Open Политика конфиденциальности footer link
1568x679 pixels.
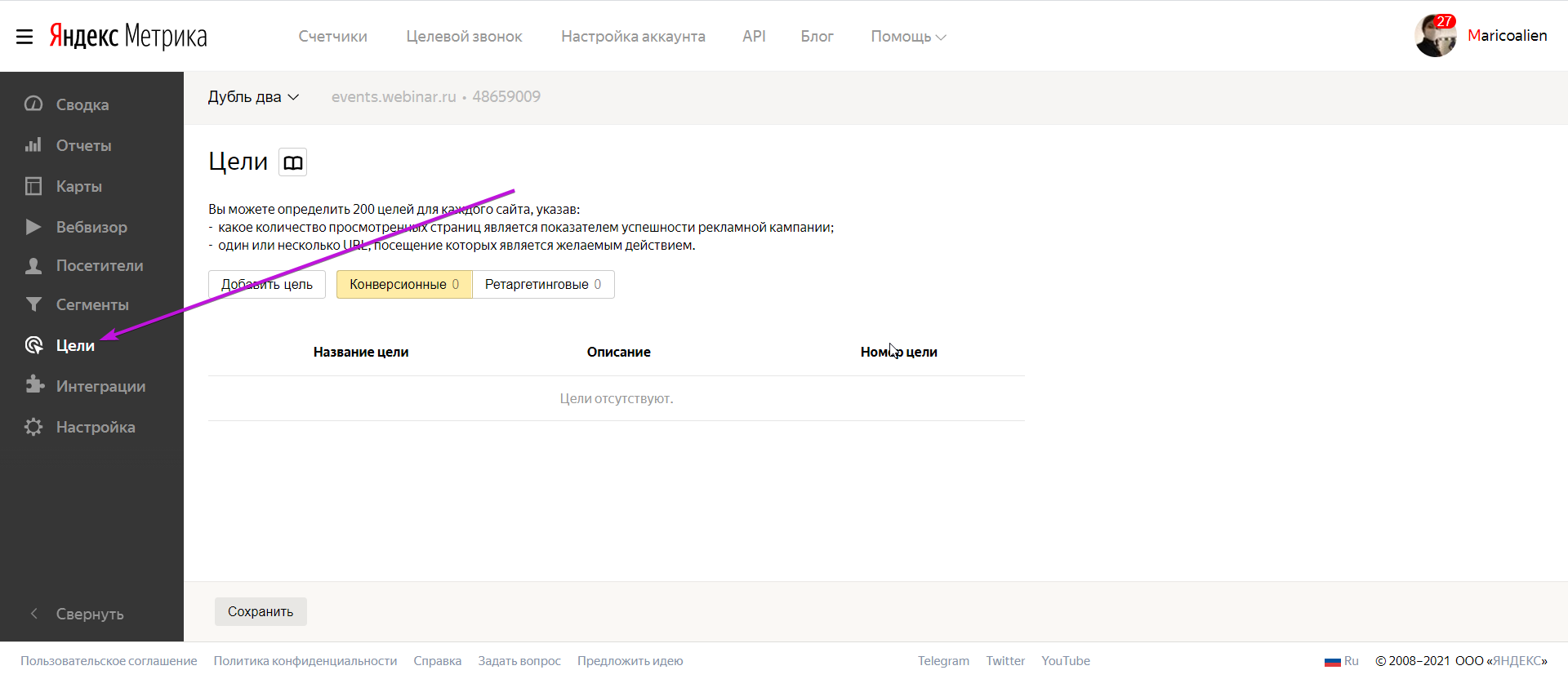pyautogui.click(x=305, y=661)
